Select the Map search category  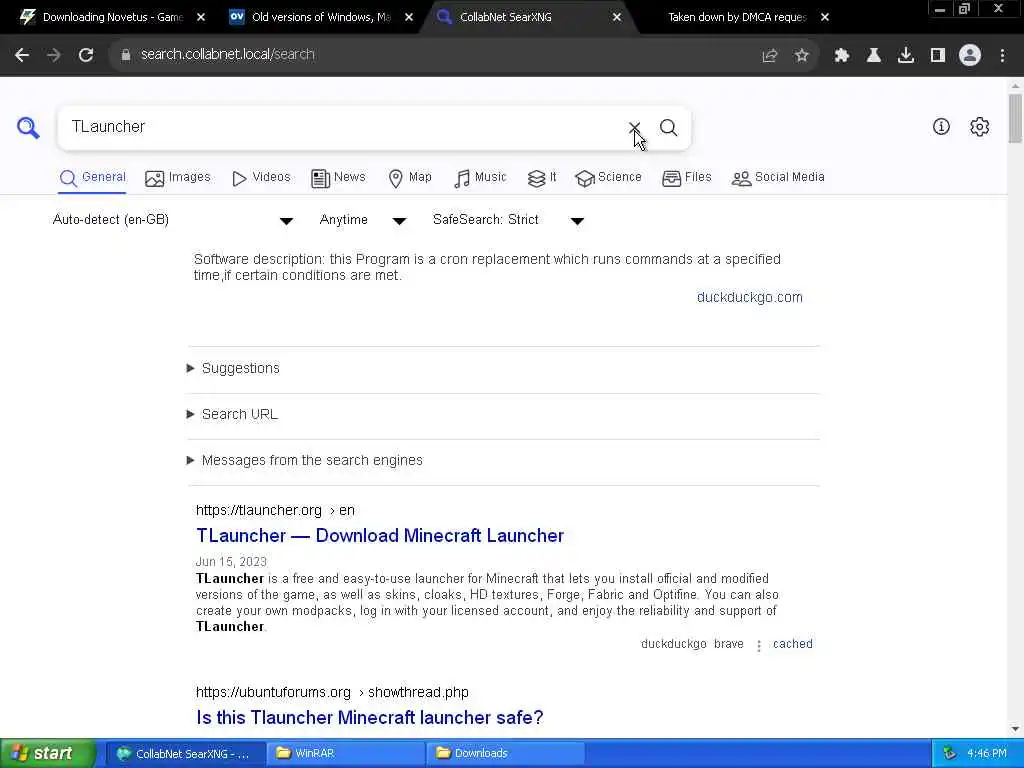tap(410, 178)
